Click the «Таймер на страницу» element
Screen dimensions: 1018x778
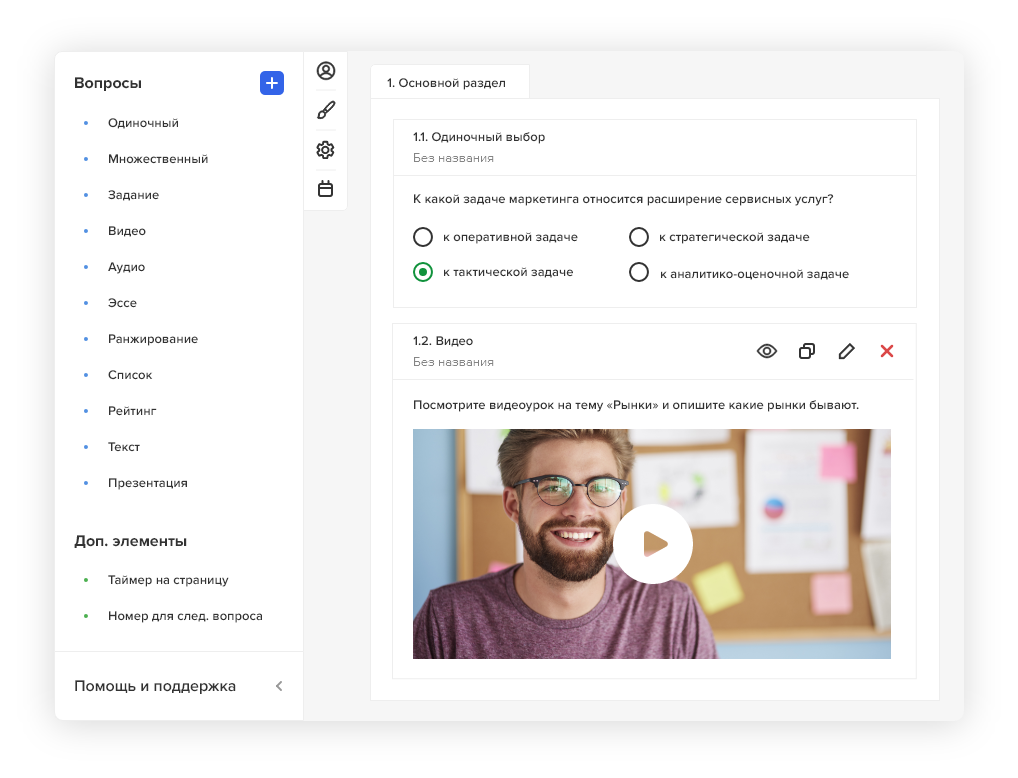168,580
